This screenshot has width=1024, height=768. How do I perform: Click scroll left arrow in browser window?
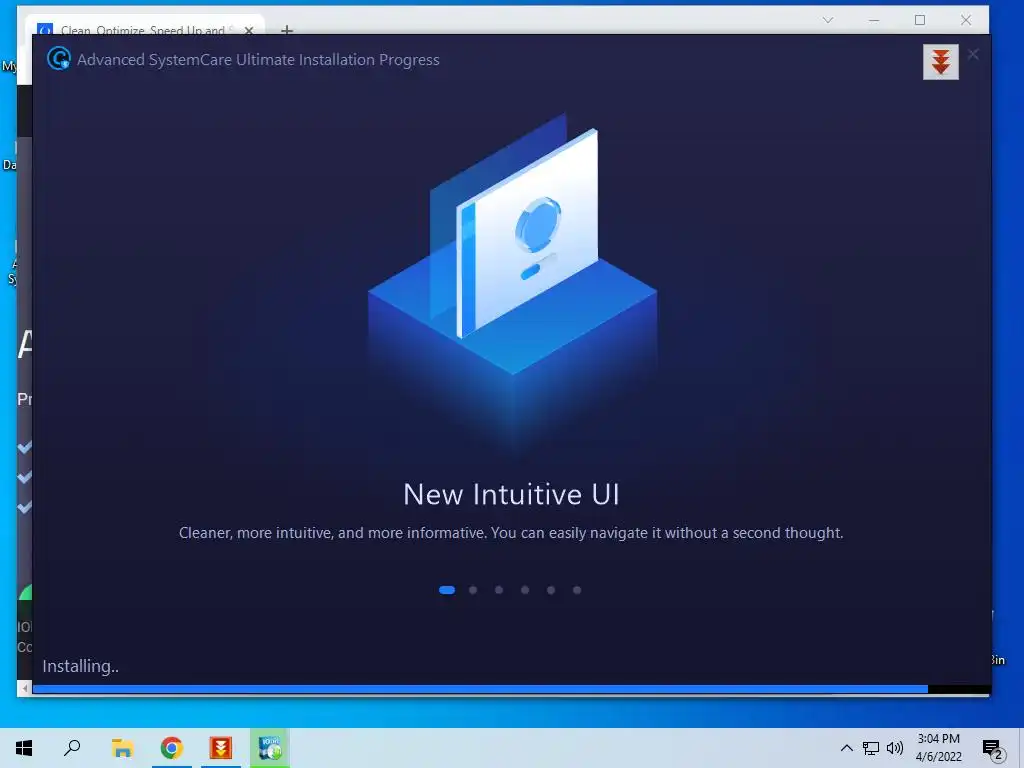[25, 688]
